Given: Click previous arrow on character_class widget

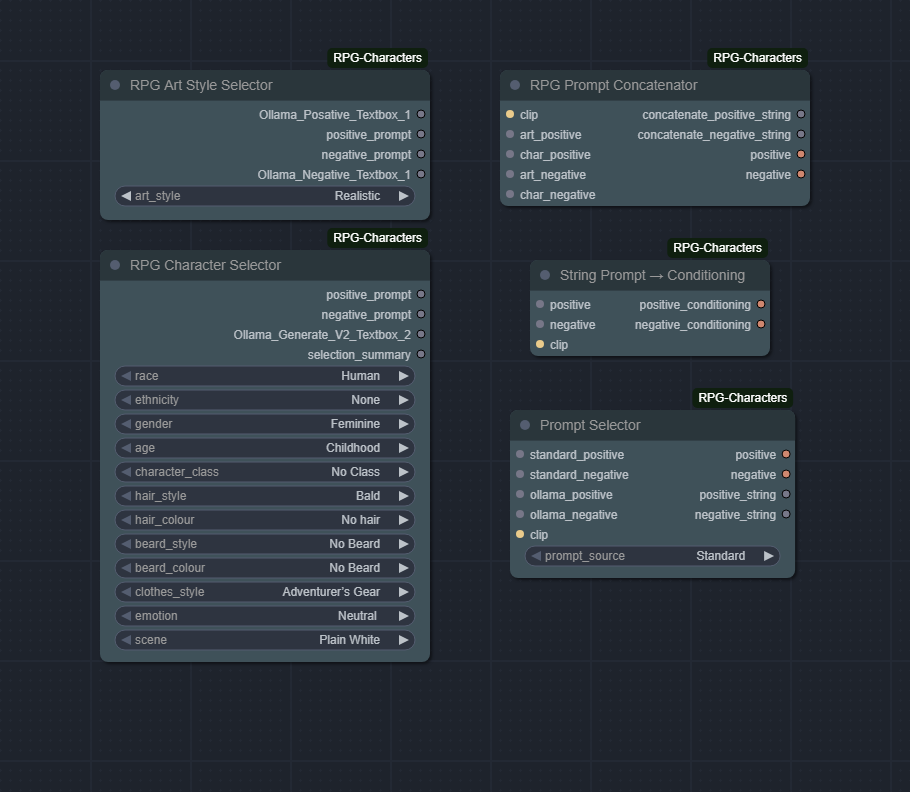Looking at the screenshot, I should coord(126,472).
